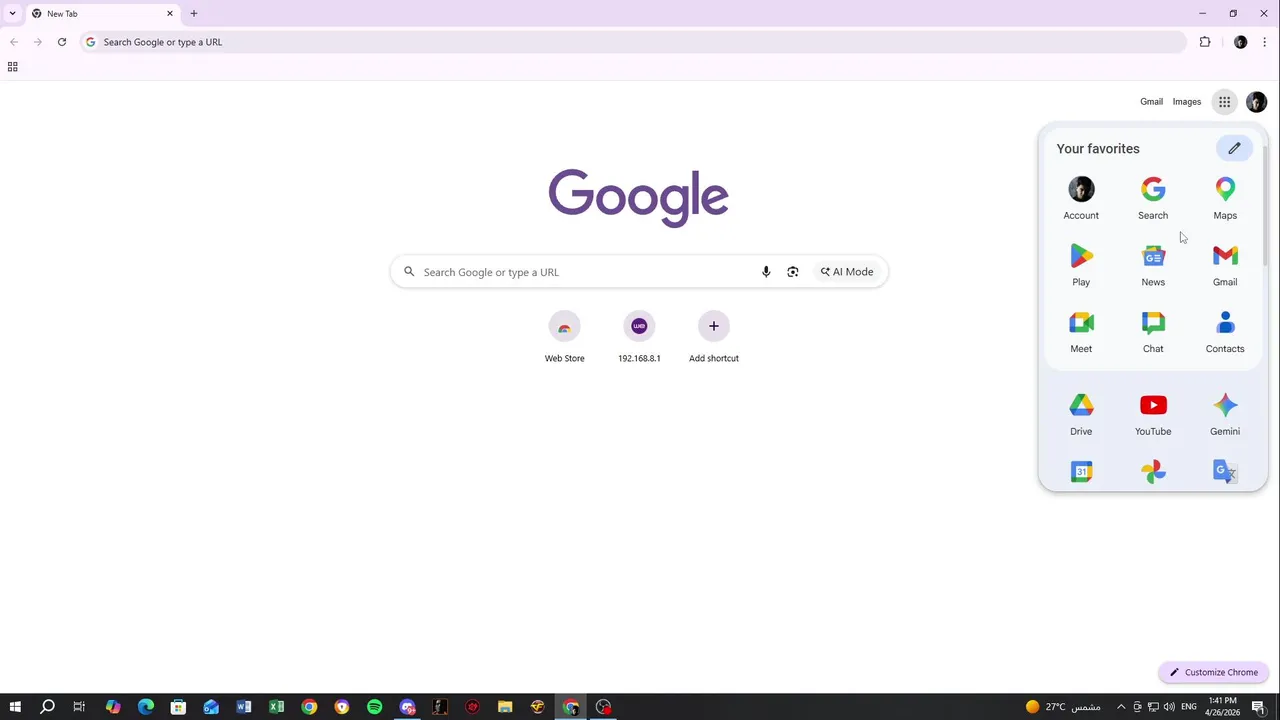Go back to the previous page
The height and width of the screenshot is (720, 1280).
(x=14, y=42)
